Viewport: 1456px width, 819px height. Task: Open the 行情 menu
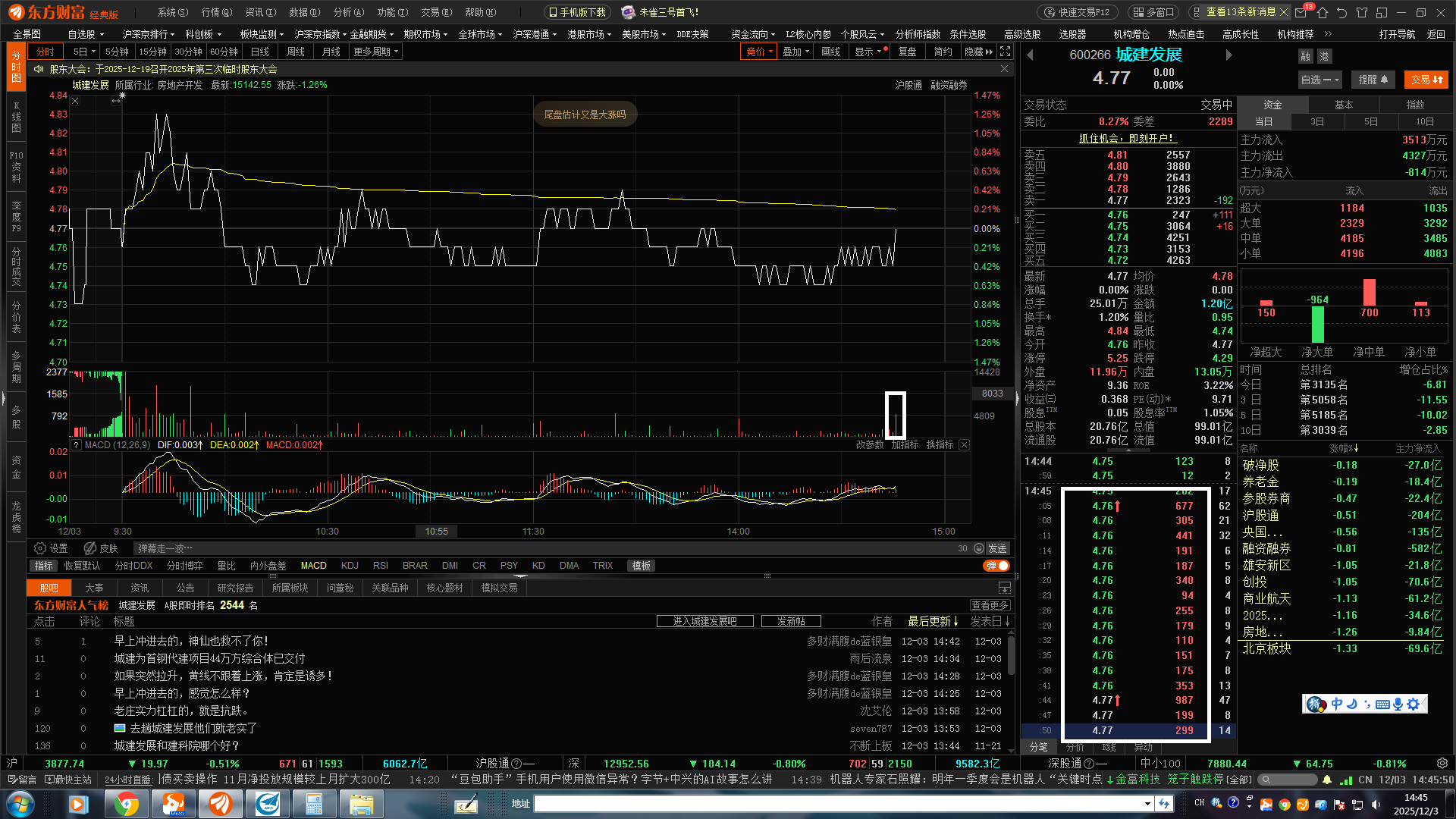(216, 12)
